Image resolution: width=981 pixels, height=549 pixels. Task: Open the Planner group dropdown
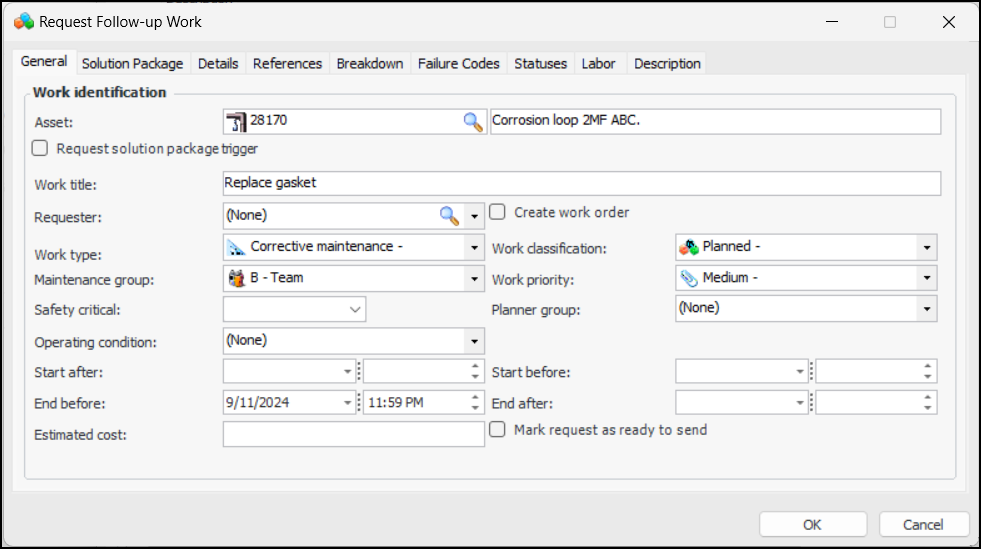pos(927,309)
